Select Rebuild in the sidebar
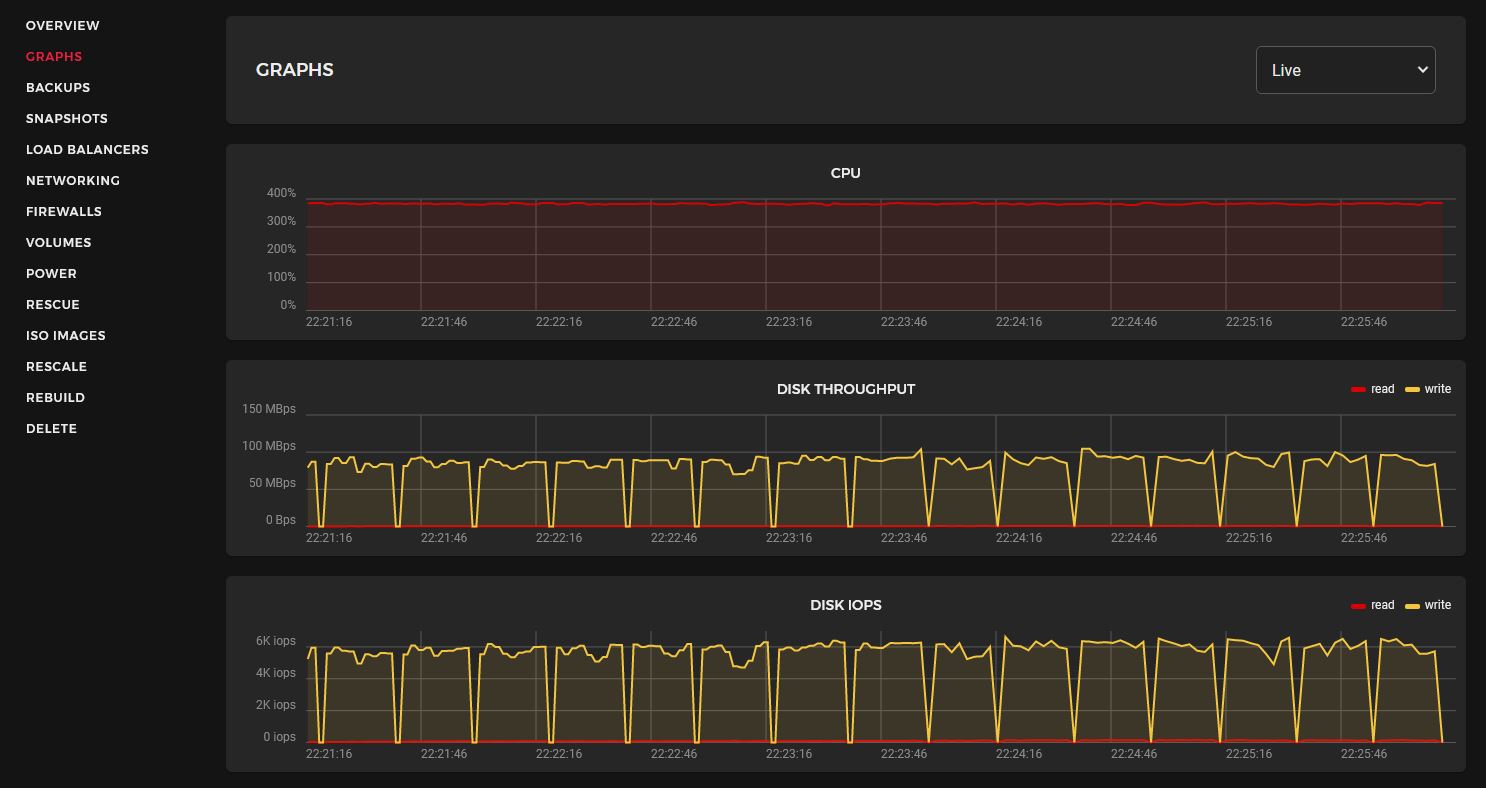 [55, 397]
